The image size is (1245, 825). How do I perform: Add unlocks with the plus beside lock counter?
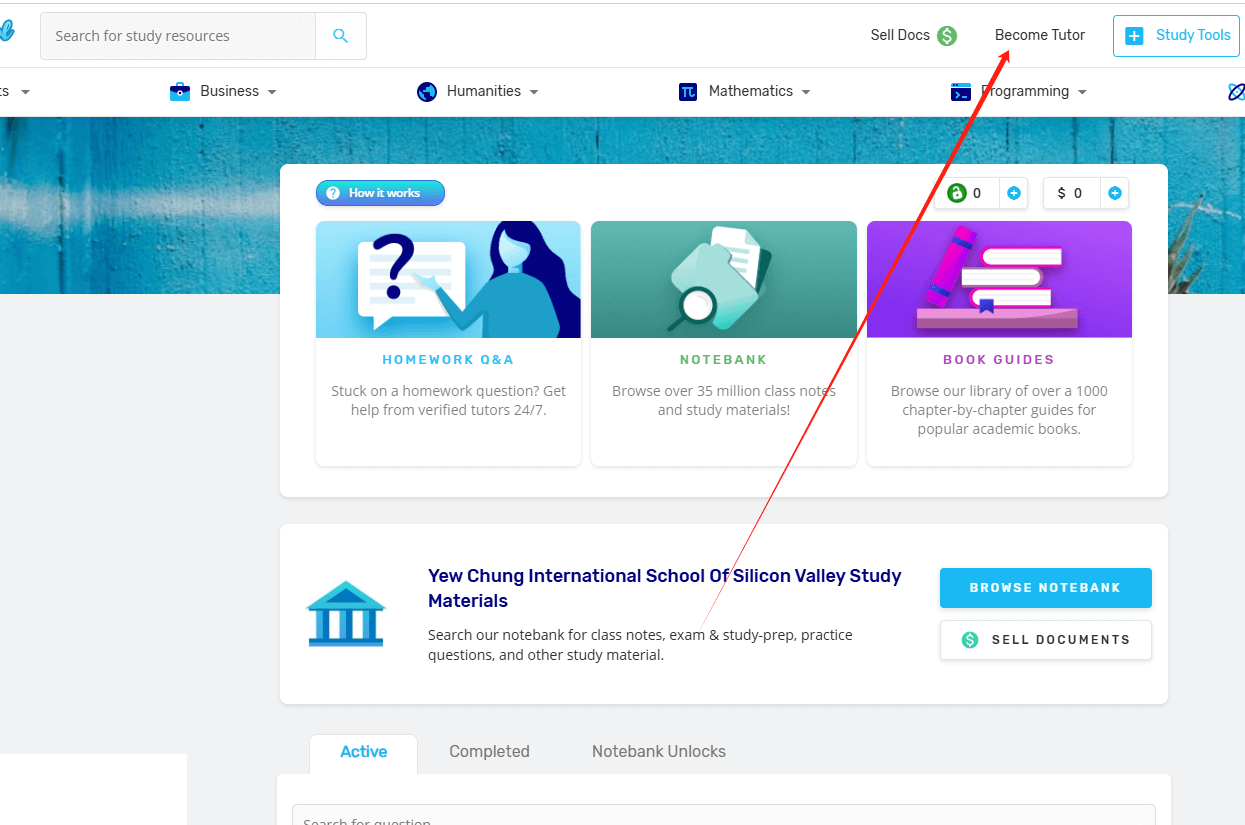point(1014,193)
